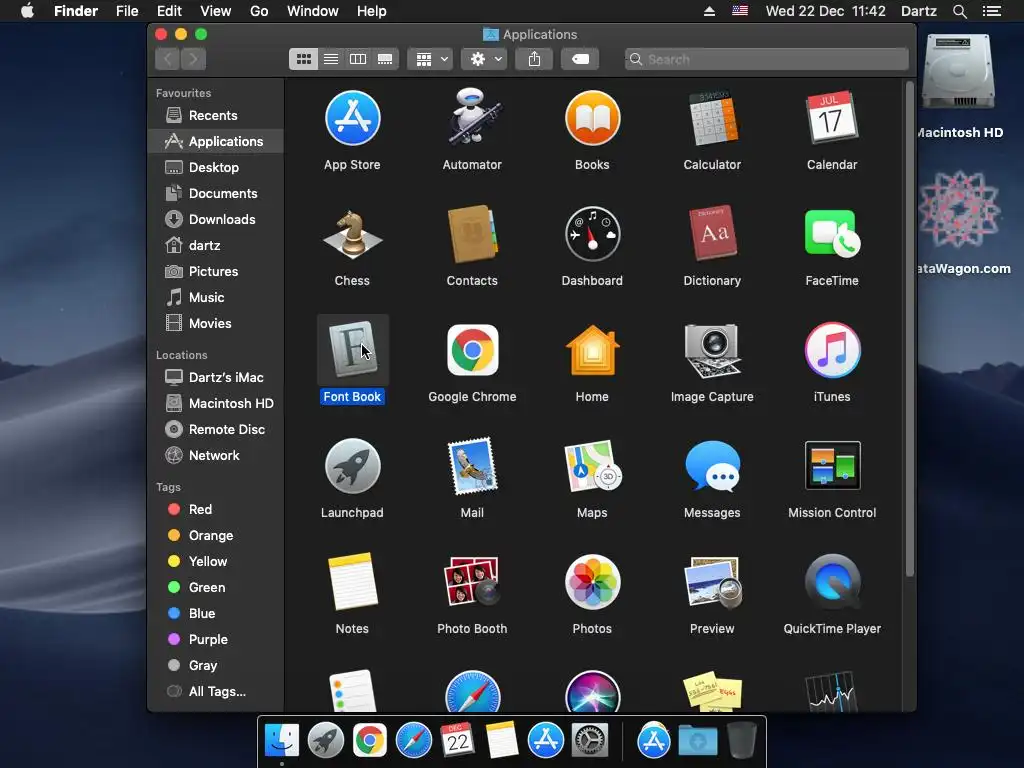Select the Chess app icon
This screenshot has height=768, width=1024.
[353, 234]
